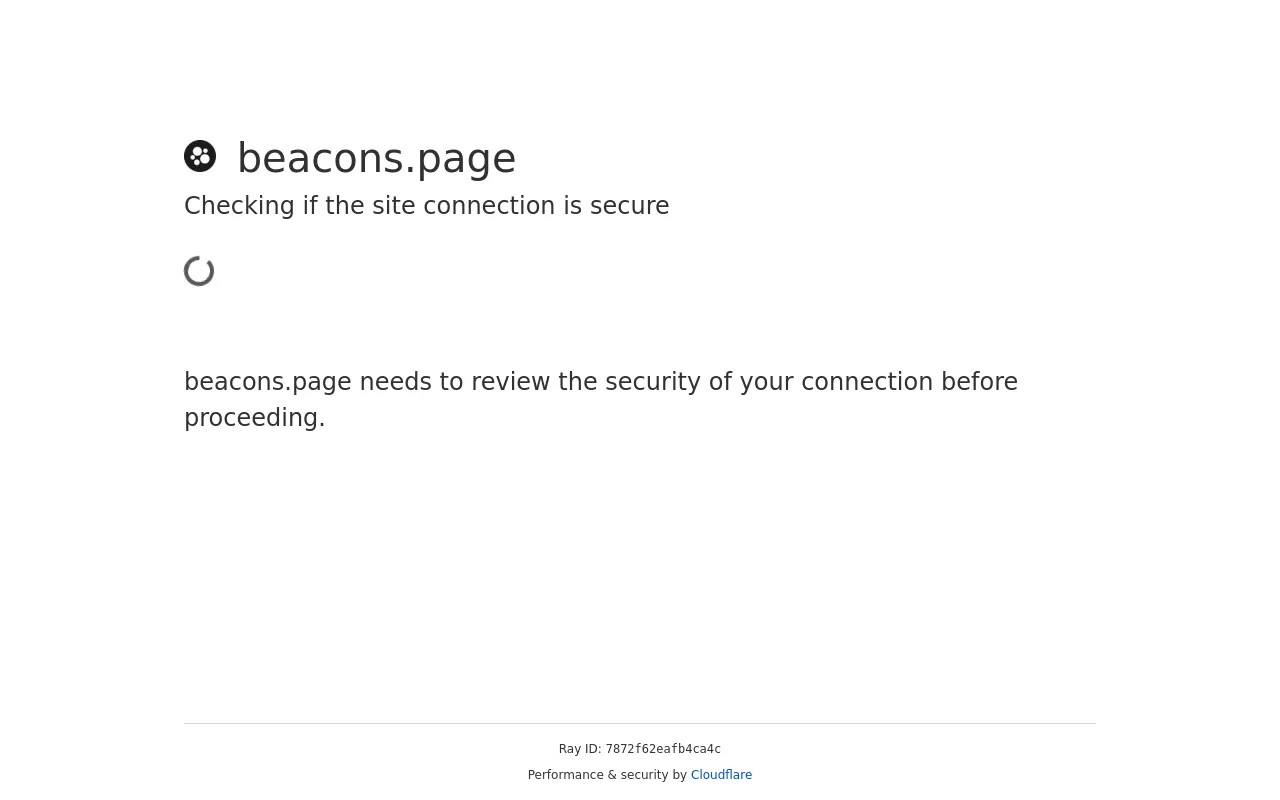Click the loading spinner icon

(x=200, y=271)
